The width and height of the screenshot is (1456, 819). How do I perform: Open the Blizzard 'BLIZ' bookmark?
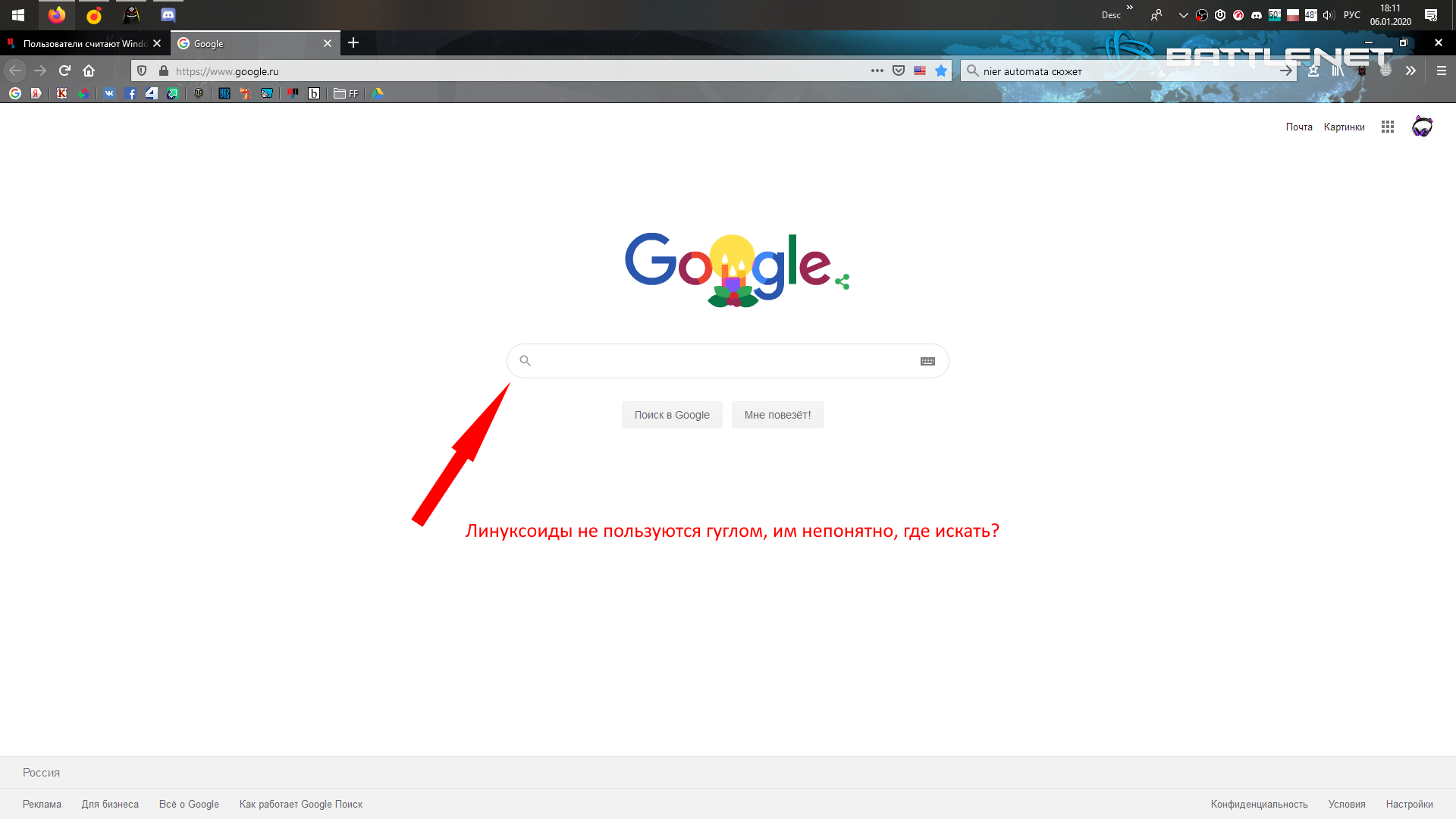[x=224, y=93]
